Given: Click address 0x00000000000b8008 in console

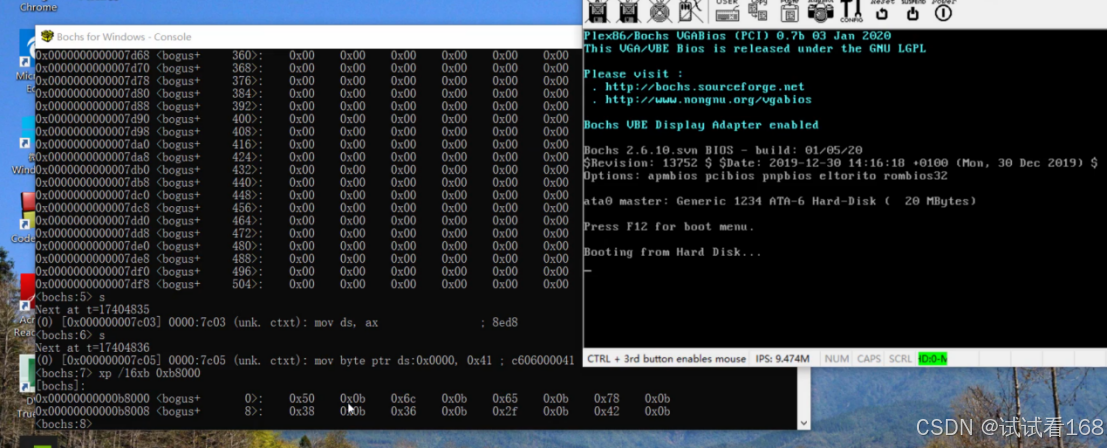Looking at the screenshot, I should (92, 411).
